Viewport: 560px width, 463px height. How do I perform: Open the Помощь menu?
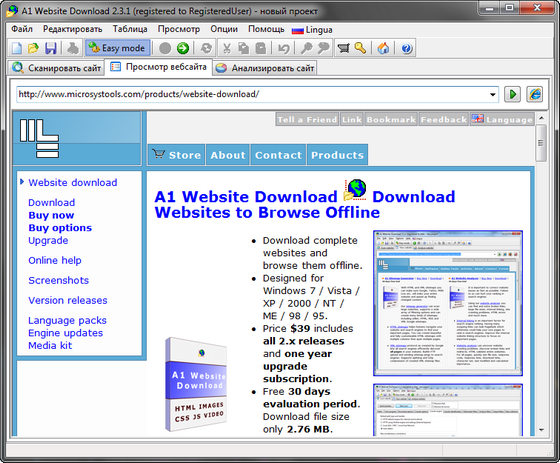[266, 29]
